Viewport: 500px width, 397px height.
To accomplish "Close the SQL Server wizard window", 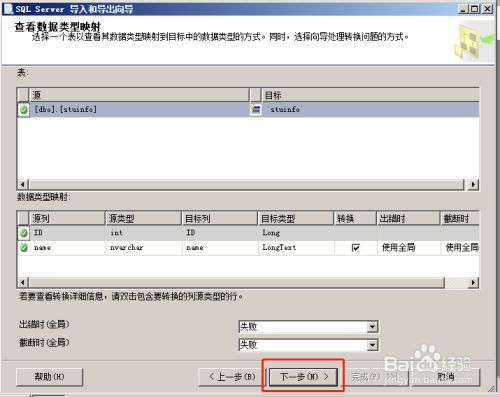I will tap(487, 8).
